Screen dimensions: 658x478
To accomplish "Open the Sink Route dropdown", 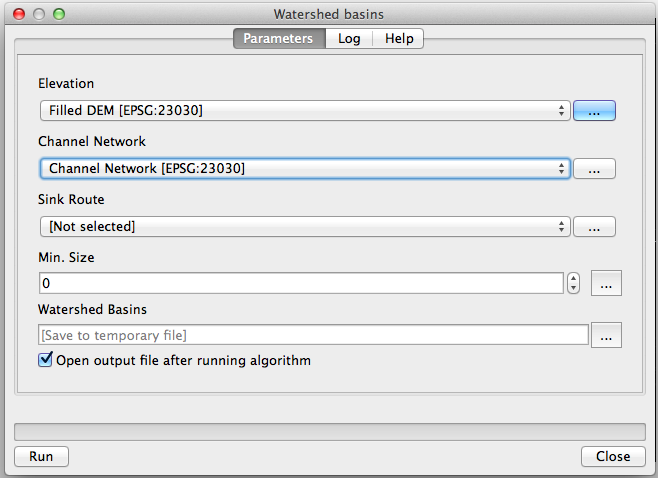I will click(305, 227).
